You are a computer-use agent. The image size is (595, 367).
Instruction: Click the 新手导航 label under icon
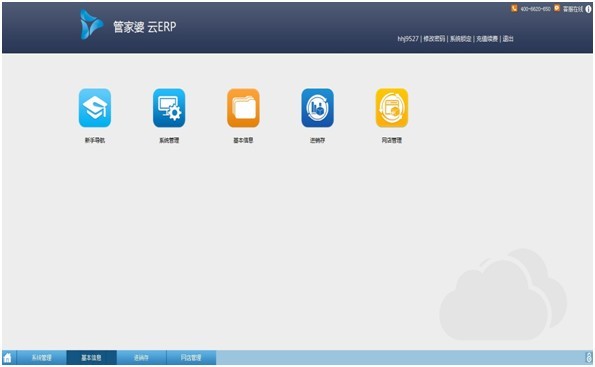point(95,140)
